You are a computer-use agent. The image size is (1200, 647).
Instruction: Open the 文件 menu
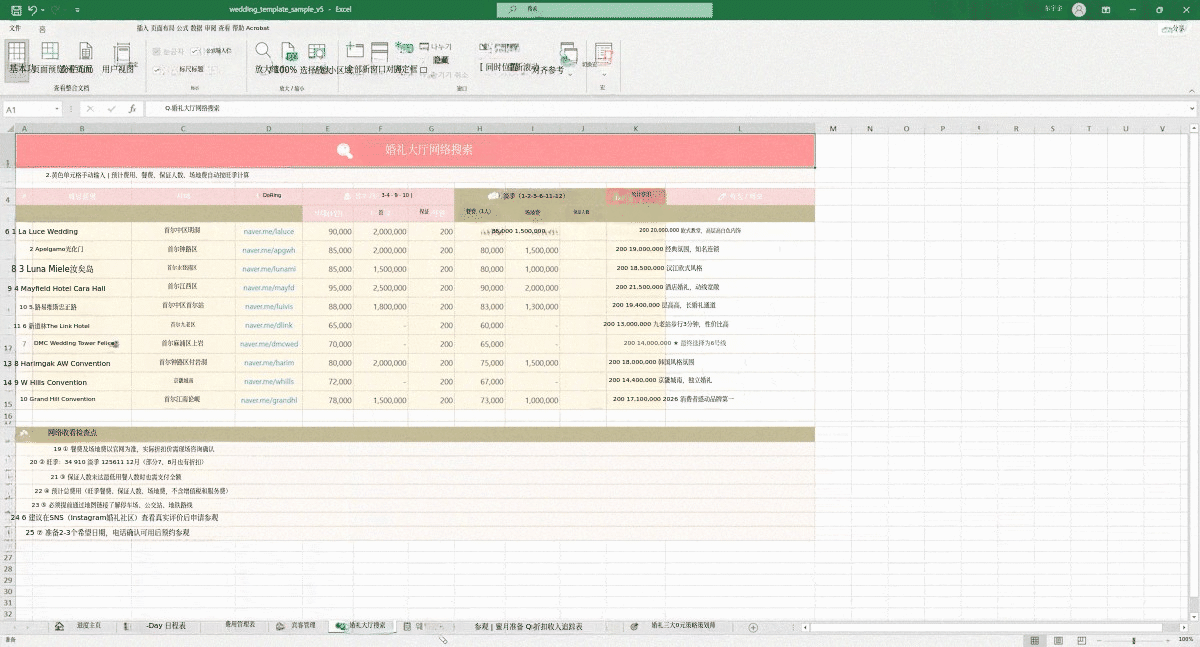15,28
